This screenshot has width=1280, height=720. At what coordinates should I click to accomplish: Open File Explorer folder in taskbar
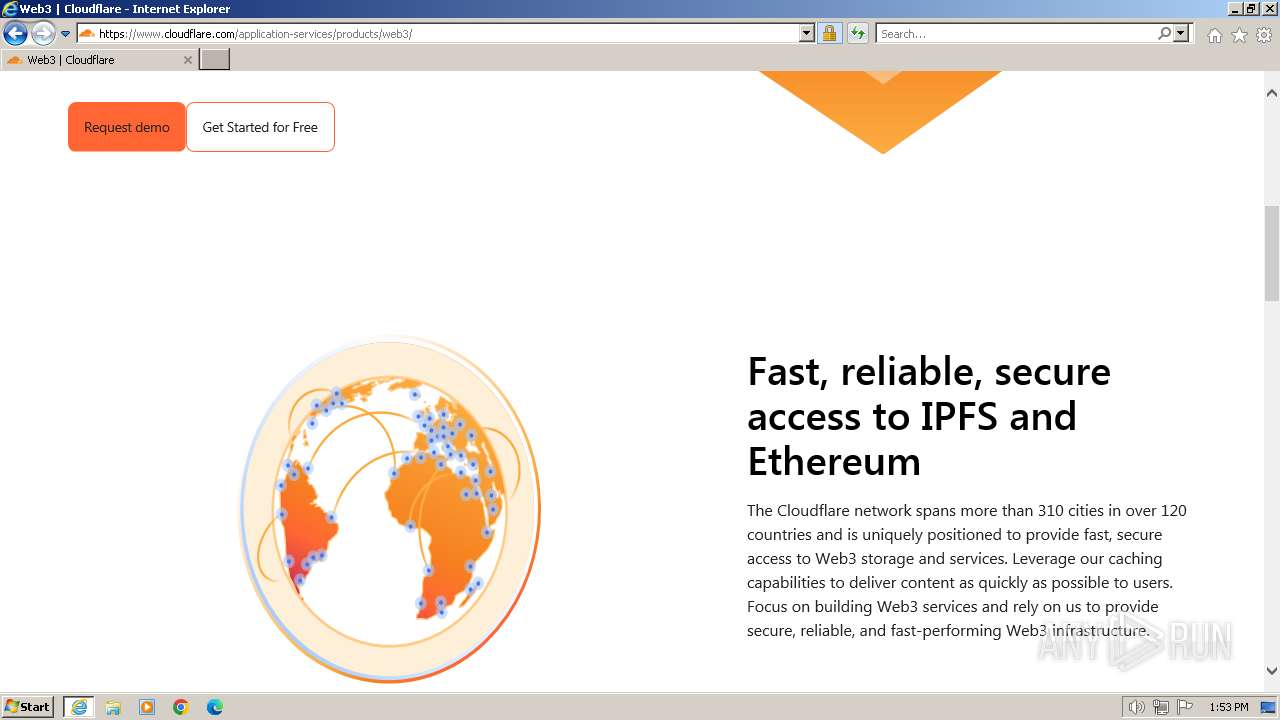point(113,707)
